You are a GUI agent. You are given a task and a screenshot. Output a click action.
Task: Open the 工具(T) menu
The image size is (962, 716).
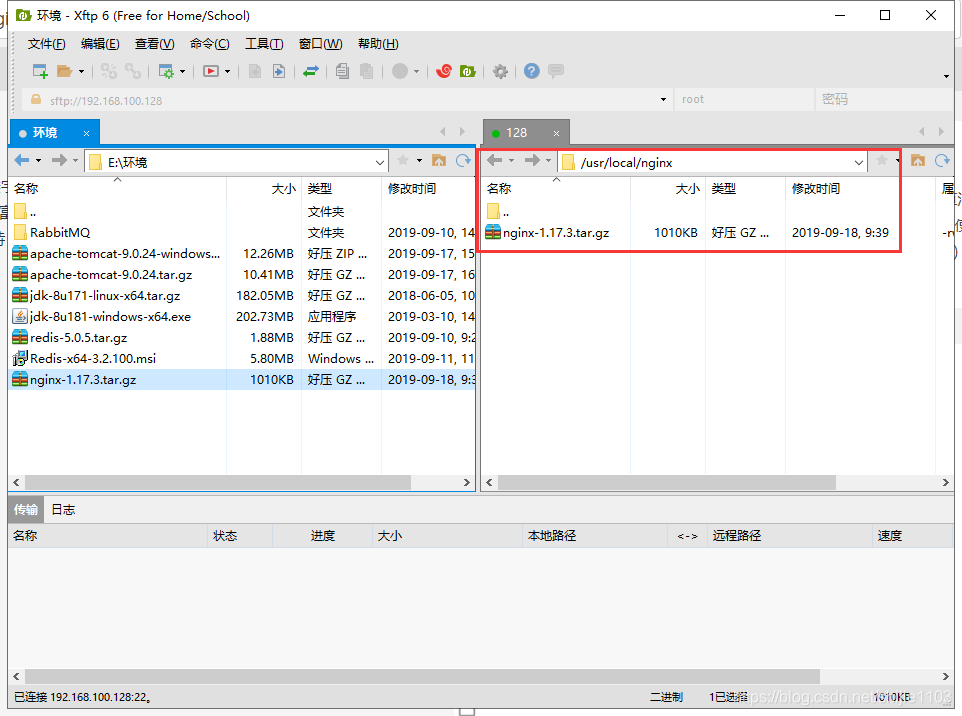tap(264, 44)
